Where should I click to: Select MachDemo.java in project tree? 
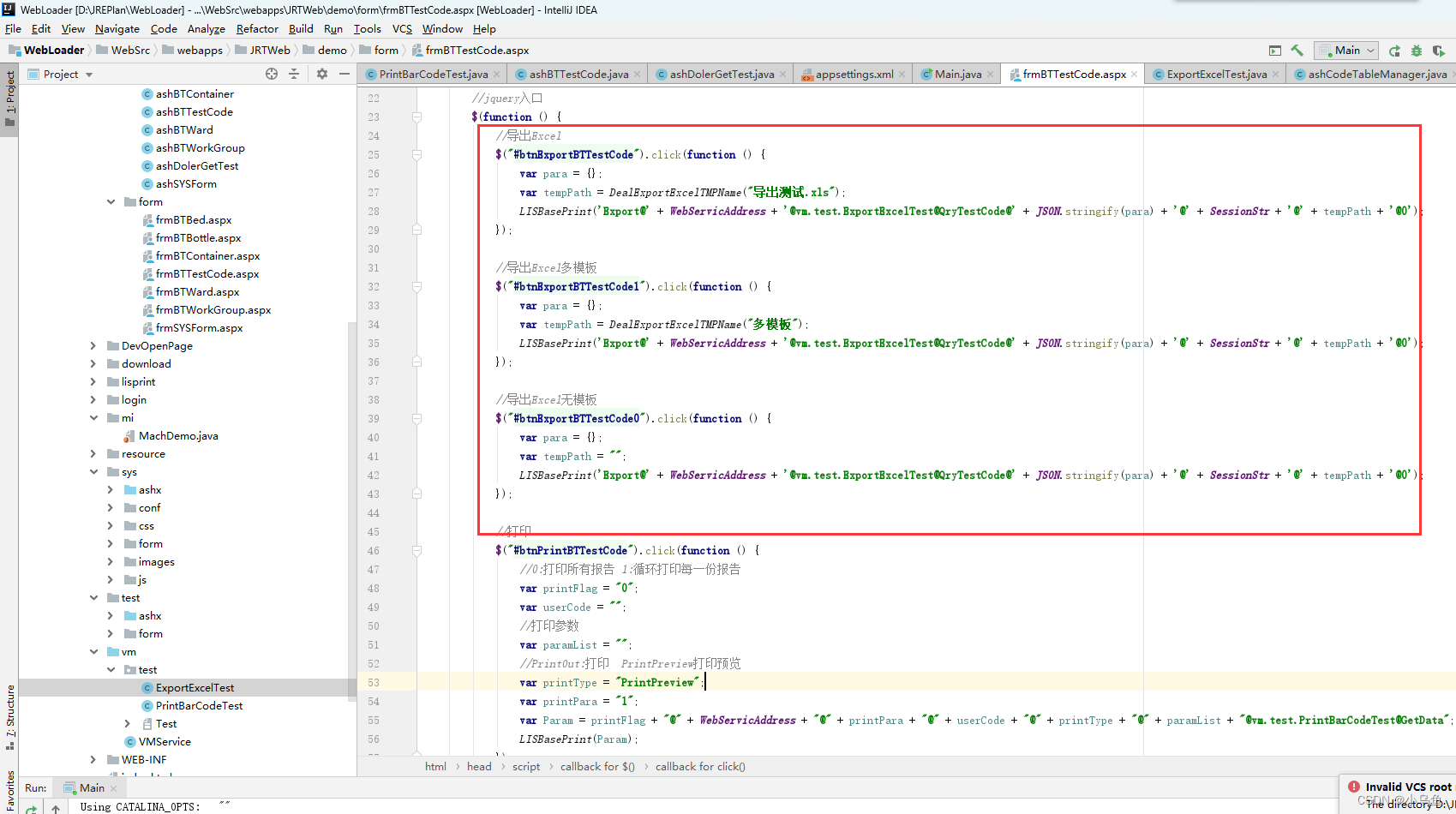pyautogui.click(x=177, y=436)
